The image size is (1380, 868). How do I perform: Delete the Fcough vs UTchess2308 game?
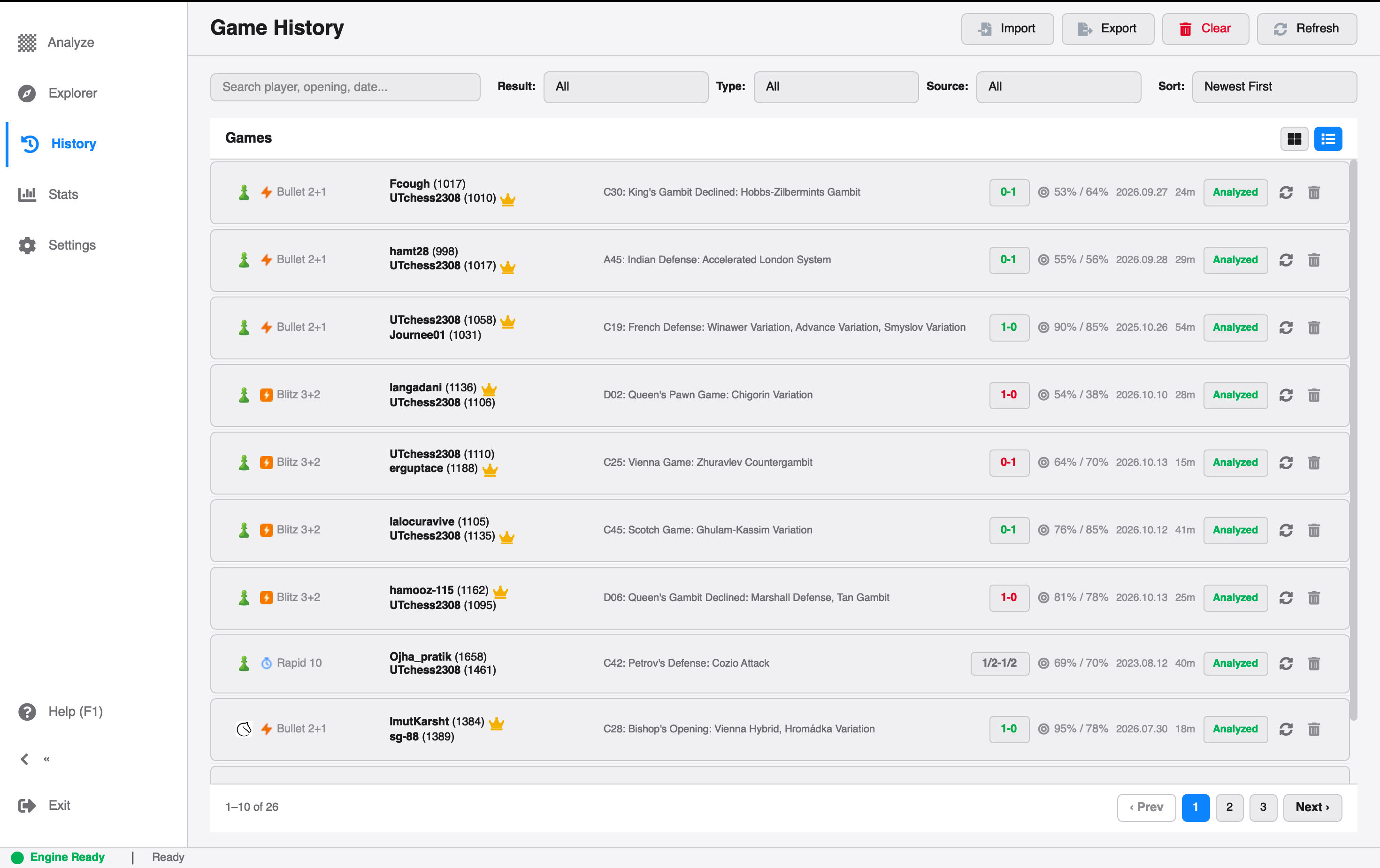point(1313,192)
